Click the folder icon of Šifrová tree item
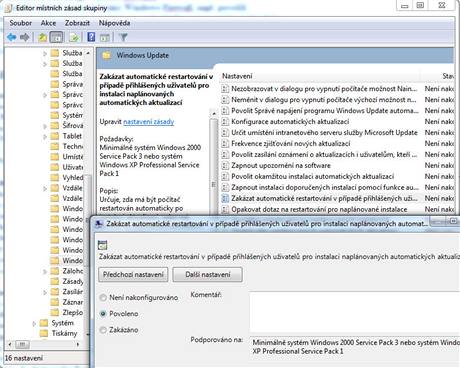Screen dimensions: 460x368 pyautogui.click(x=55, y=126)
